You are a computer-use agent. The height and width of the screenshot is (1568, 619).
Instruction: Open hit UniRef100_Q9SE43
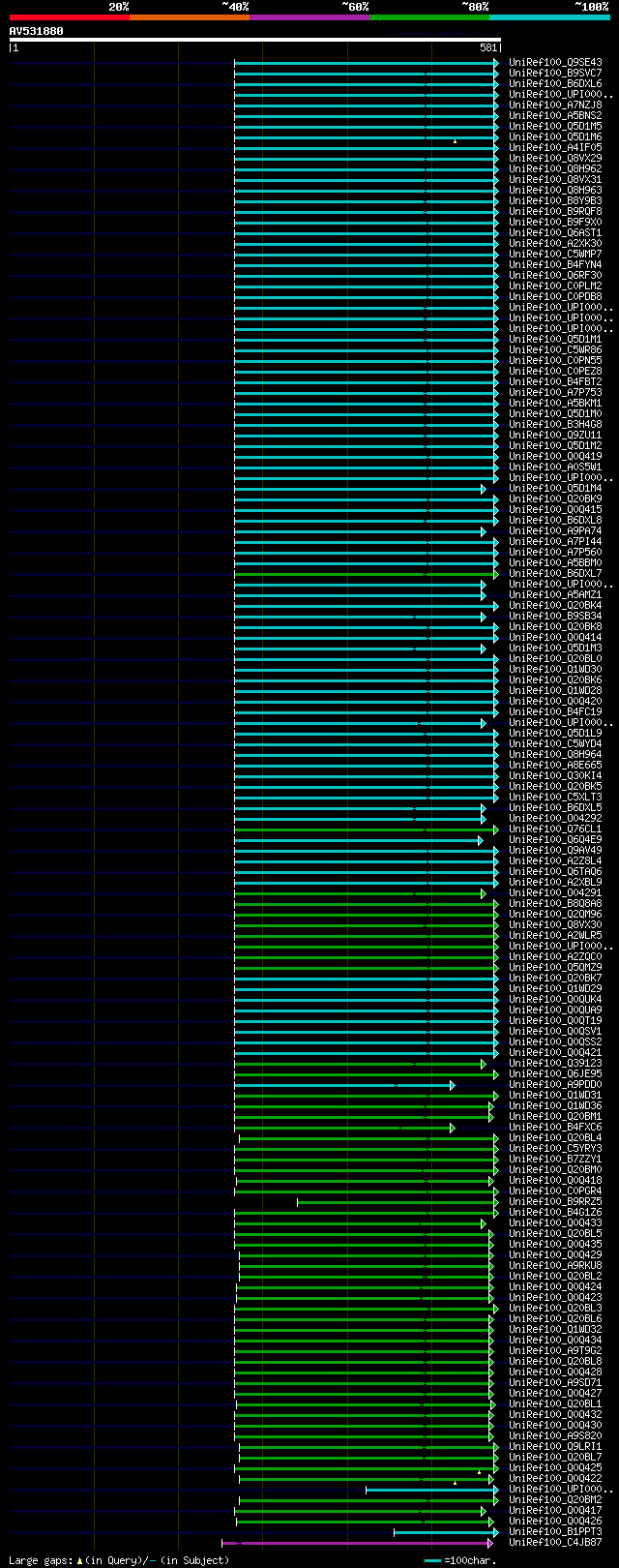[x=555, y=63]
